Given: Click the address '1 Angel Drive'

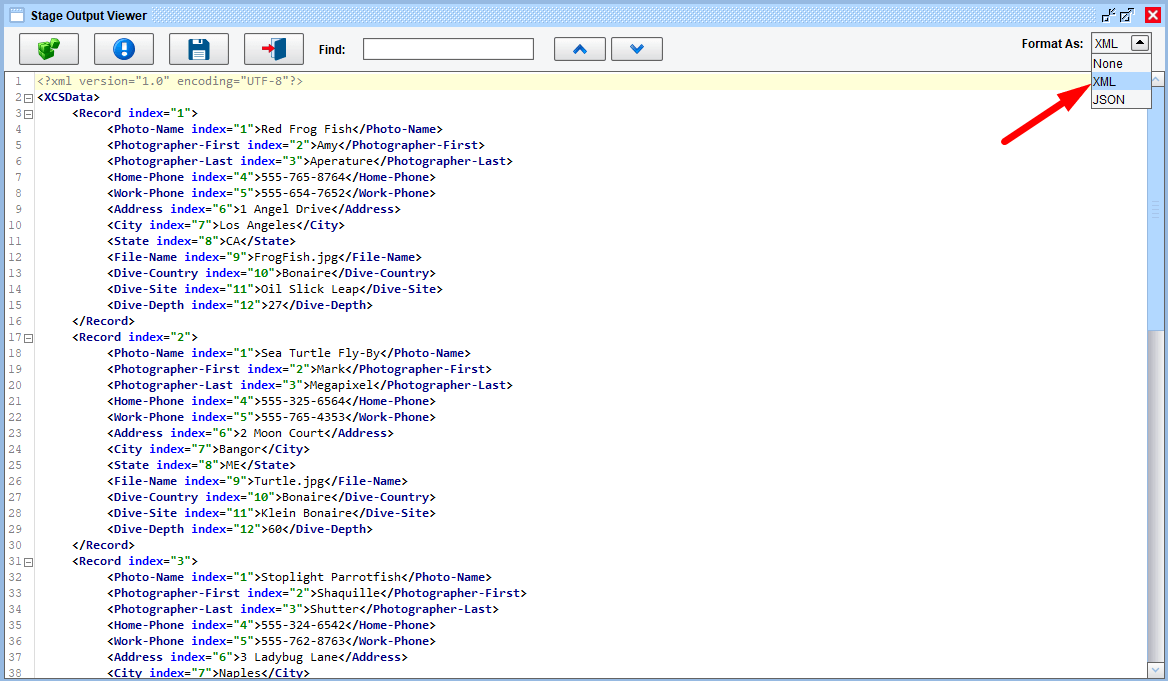Looking at the screenshot, I should point(285,209).
